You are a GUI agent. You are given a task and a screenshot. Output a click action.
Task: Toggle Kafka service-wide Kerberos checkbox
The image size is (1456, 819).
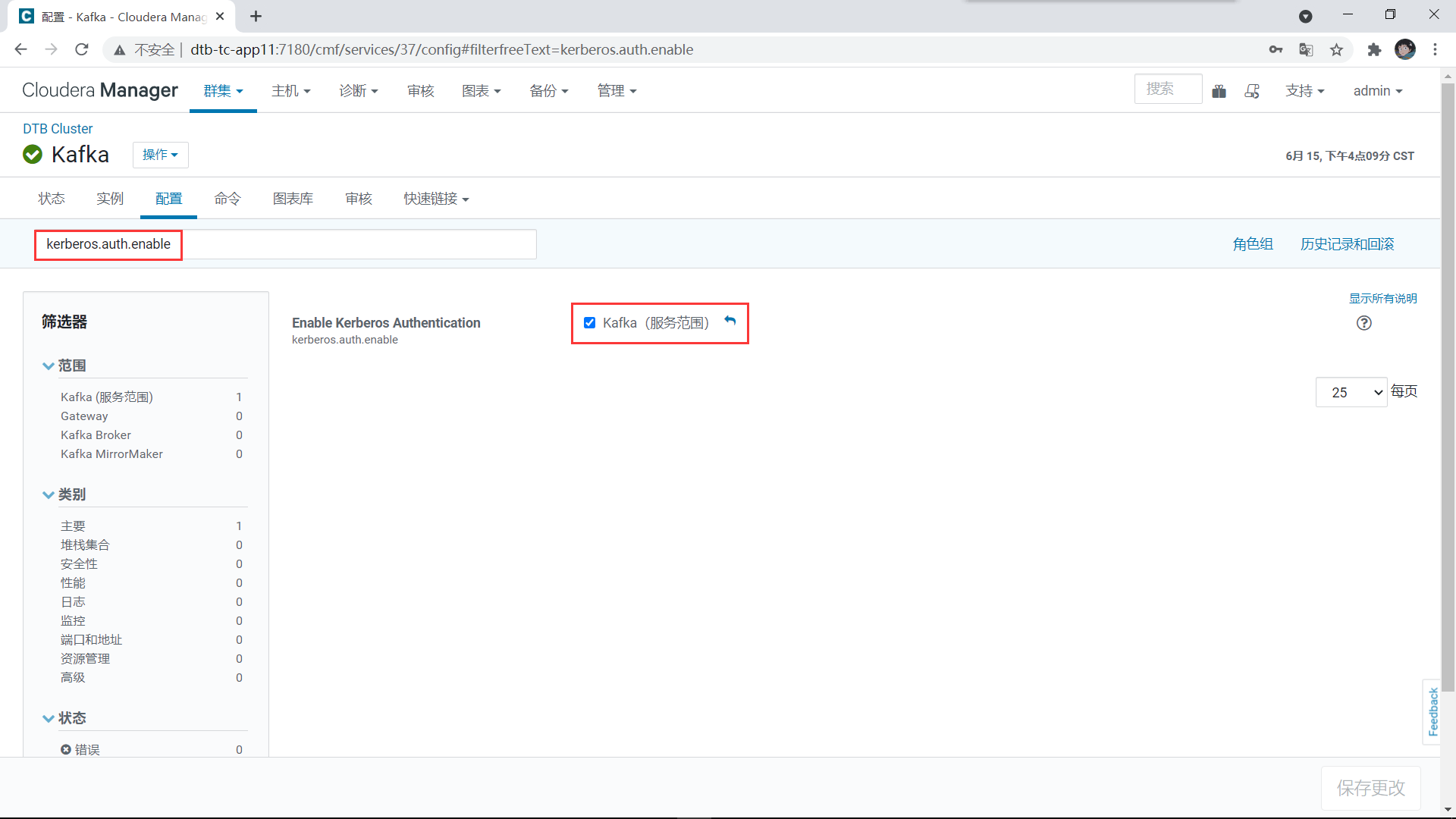pos(589,323)
